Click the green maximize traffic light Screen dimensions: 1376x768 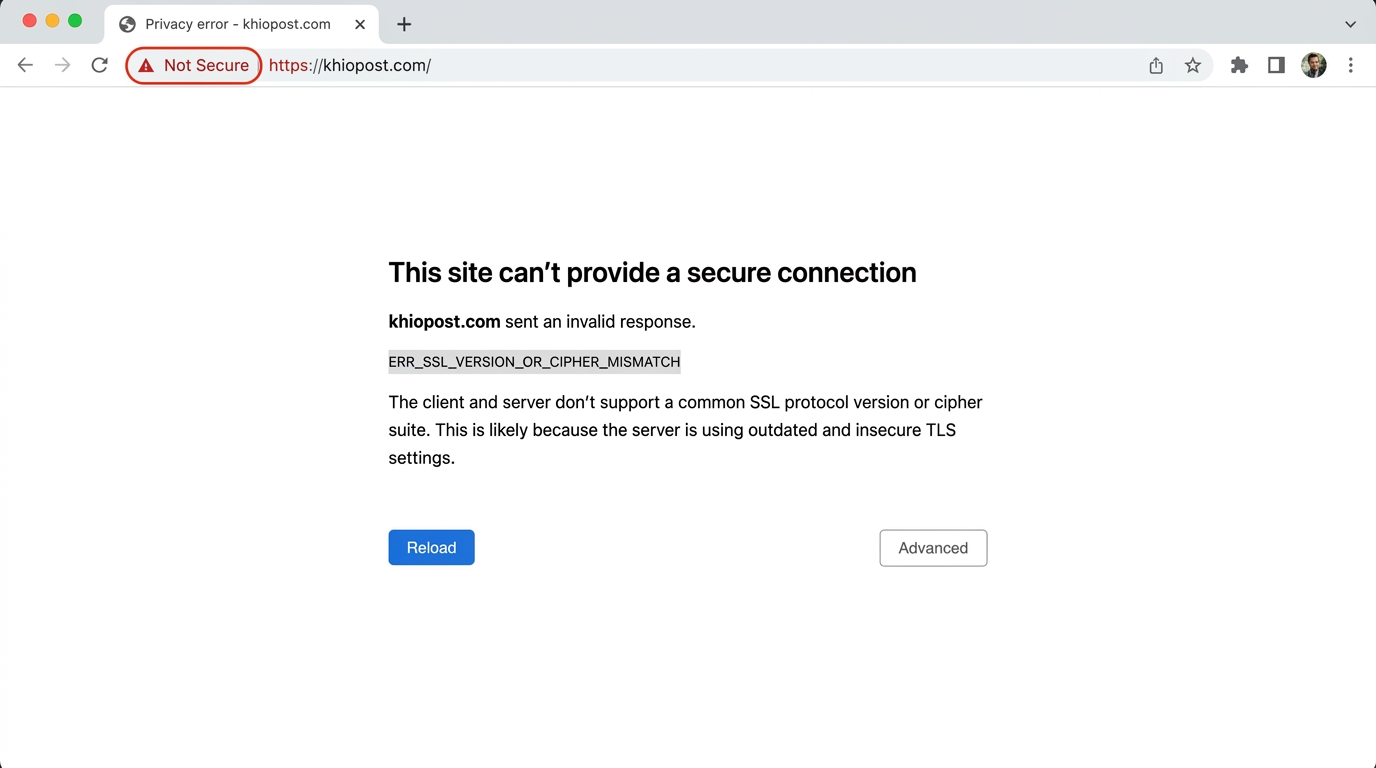click(x=75, y=20)
